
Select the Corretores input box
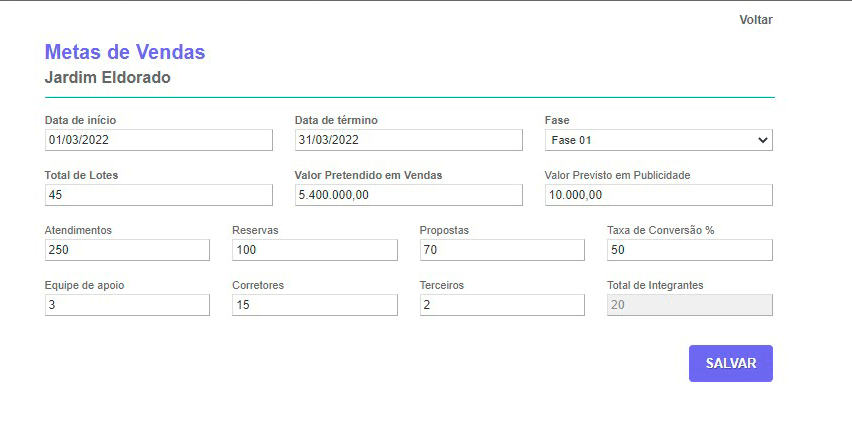314,305
